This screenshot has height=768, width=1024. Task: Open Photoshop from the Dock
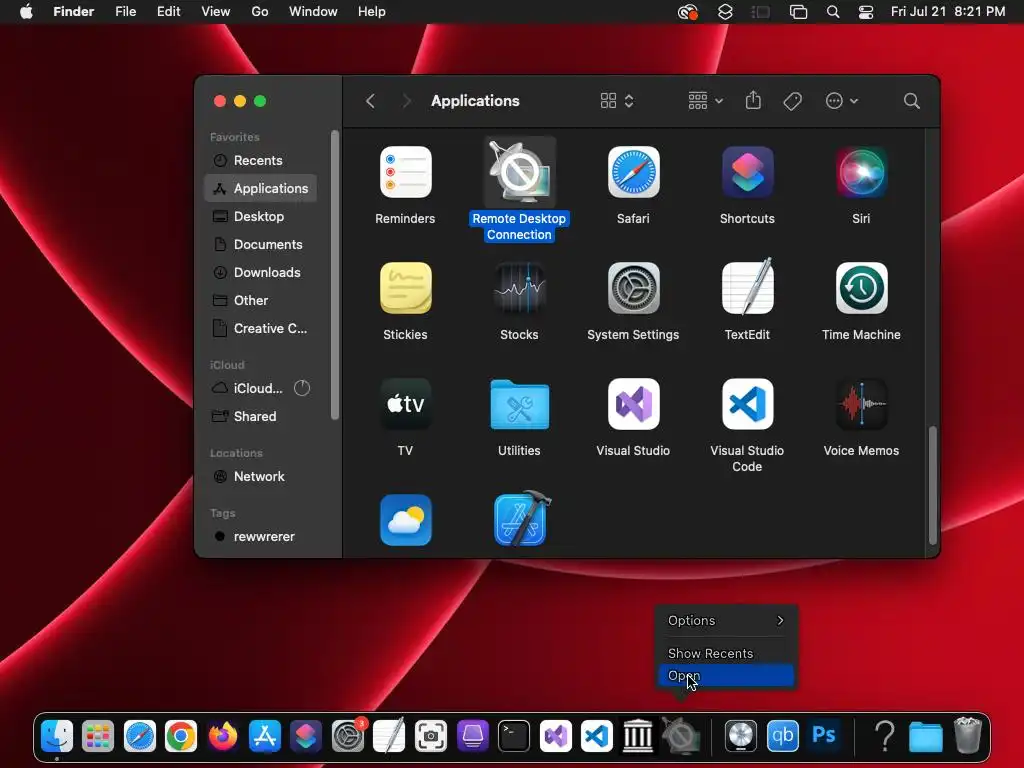(x=824, y=736)
